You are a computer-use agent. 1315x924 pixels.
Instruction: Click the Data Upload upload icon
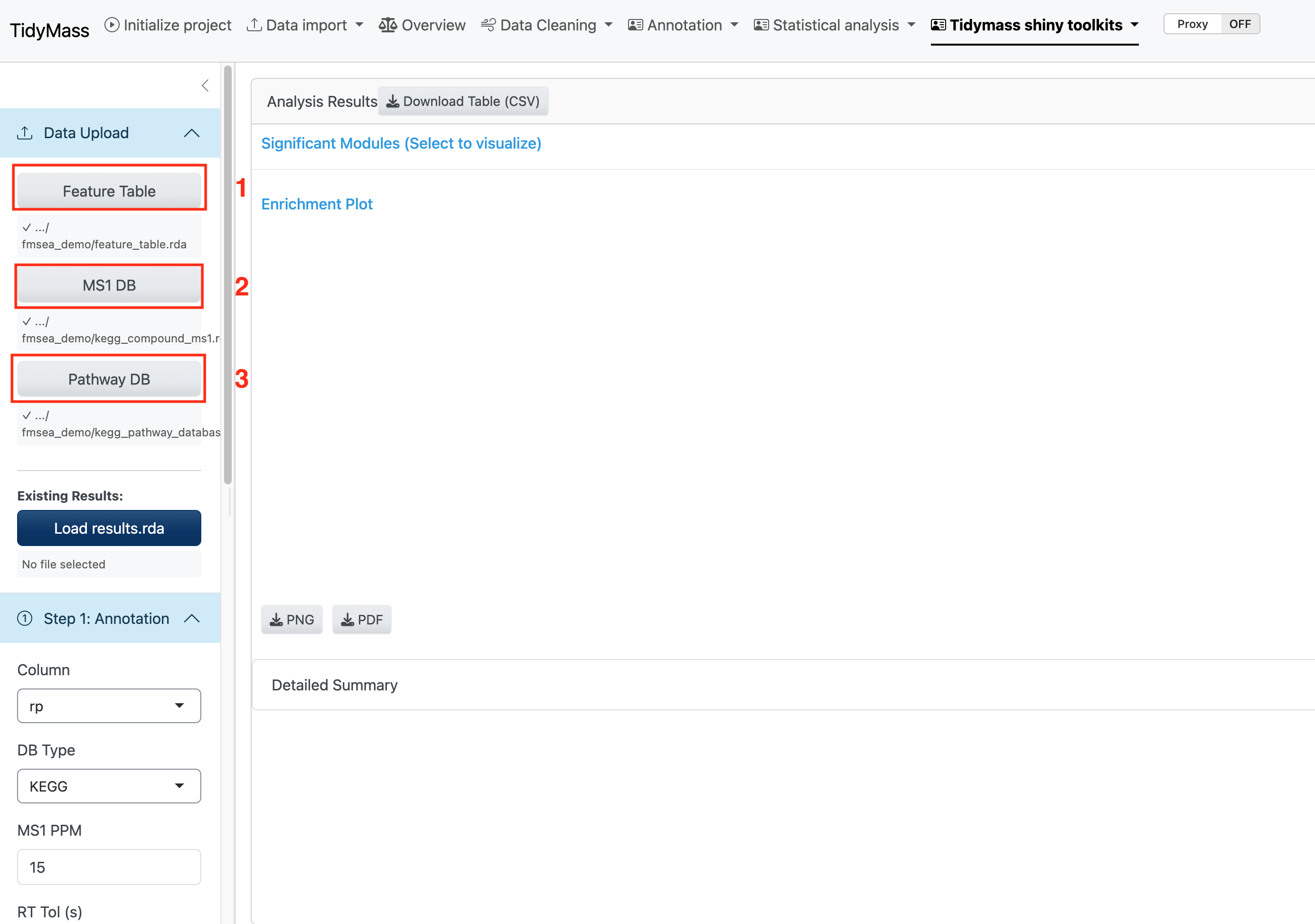tap(25, 133)
